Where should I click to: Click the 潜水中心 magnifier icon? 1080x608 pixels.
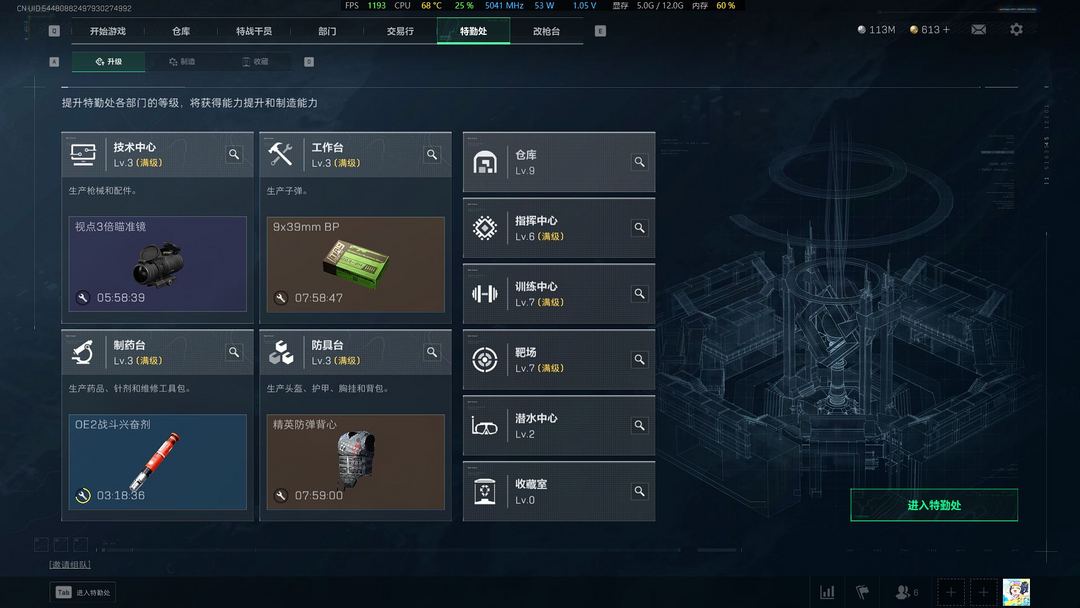click(x=639, y=426)
